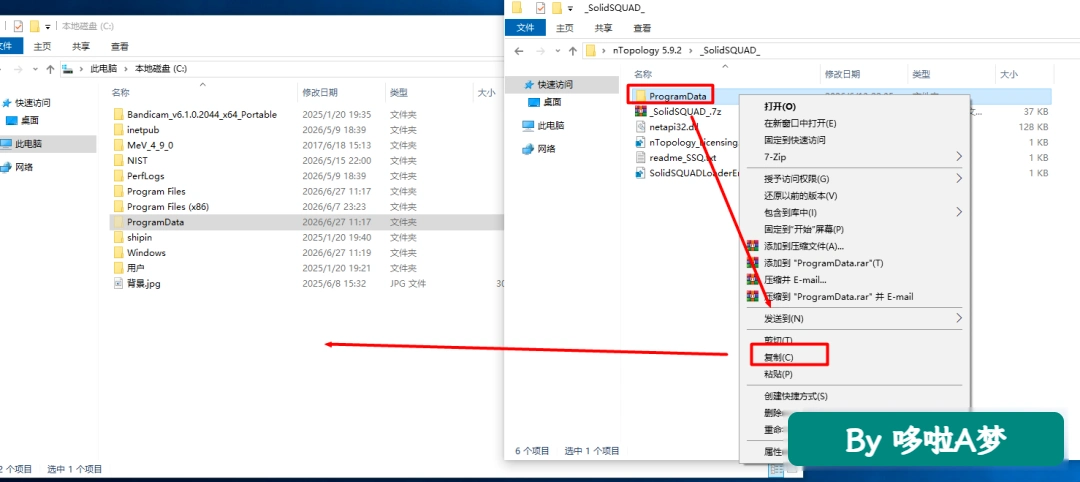Select 网络 in _SolidSQUAD_ navigation pane
The image size is (1080, 482).
[547, 149]
